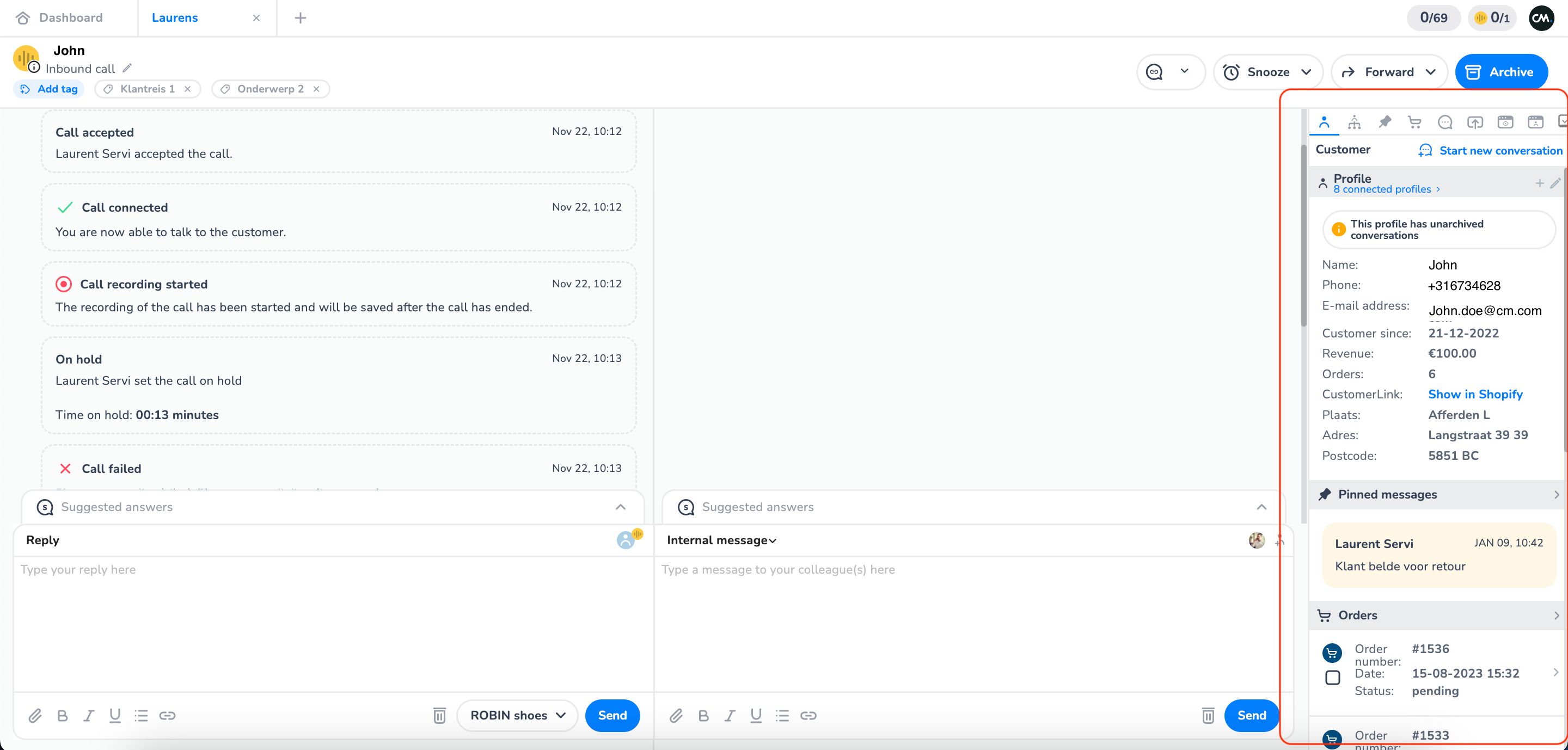Remove the Klantreis 1 tag

(x=188, y=89)
